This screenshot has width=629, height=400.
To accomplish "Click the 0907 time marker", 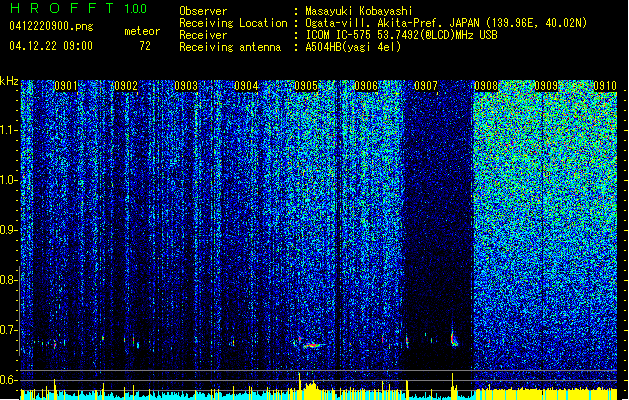I will 426,86.
